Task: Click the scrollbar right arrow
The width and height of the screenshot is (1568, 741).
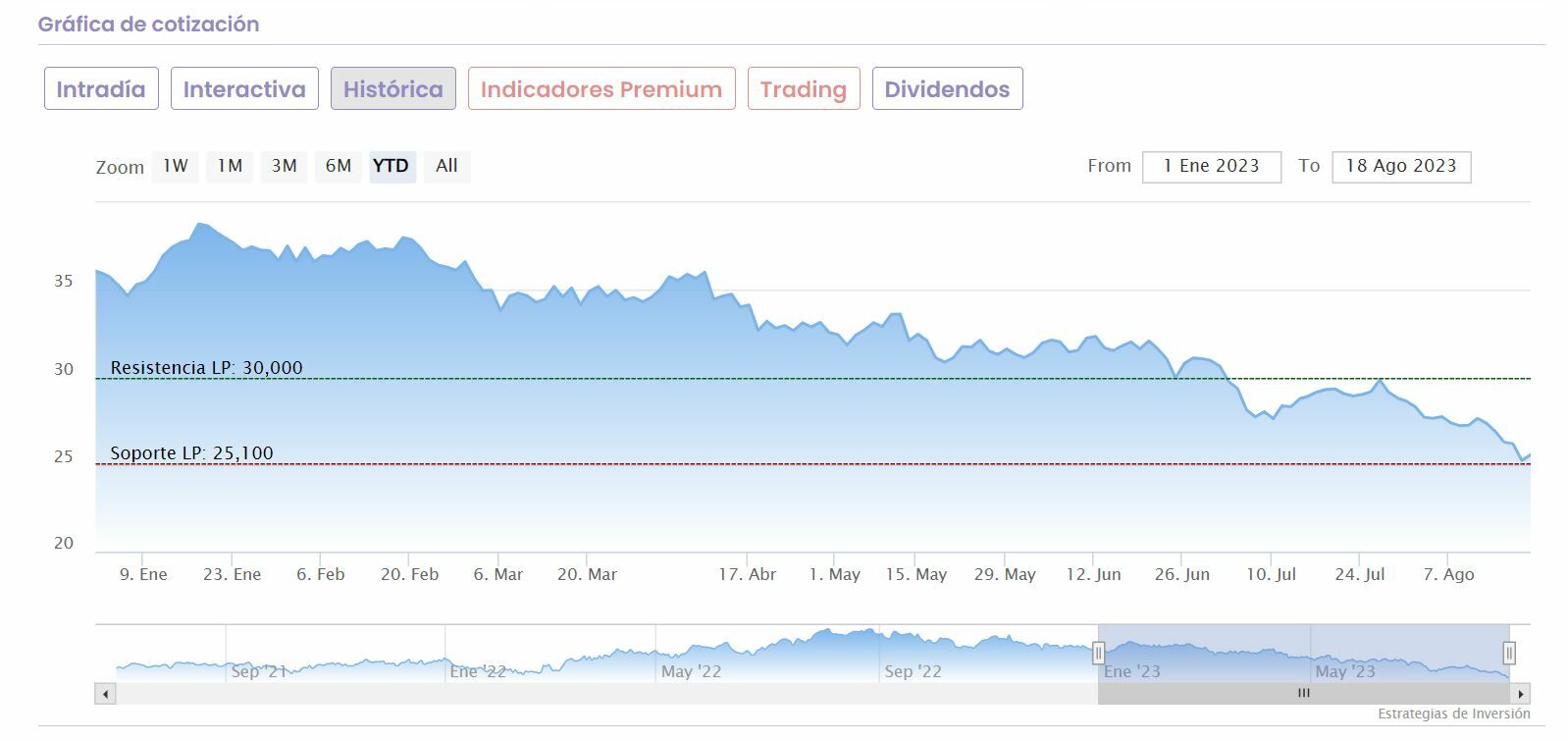Action: [1521, 694]
